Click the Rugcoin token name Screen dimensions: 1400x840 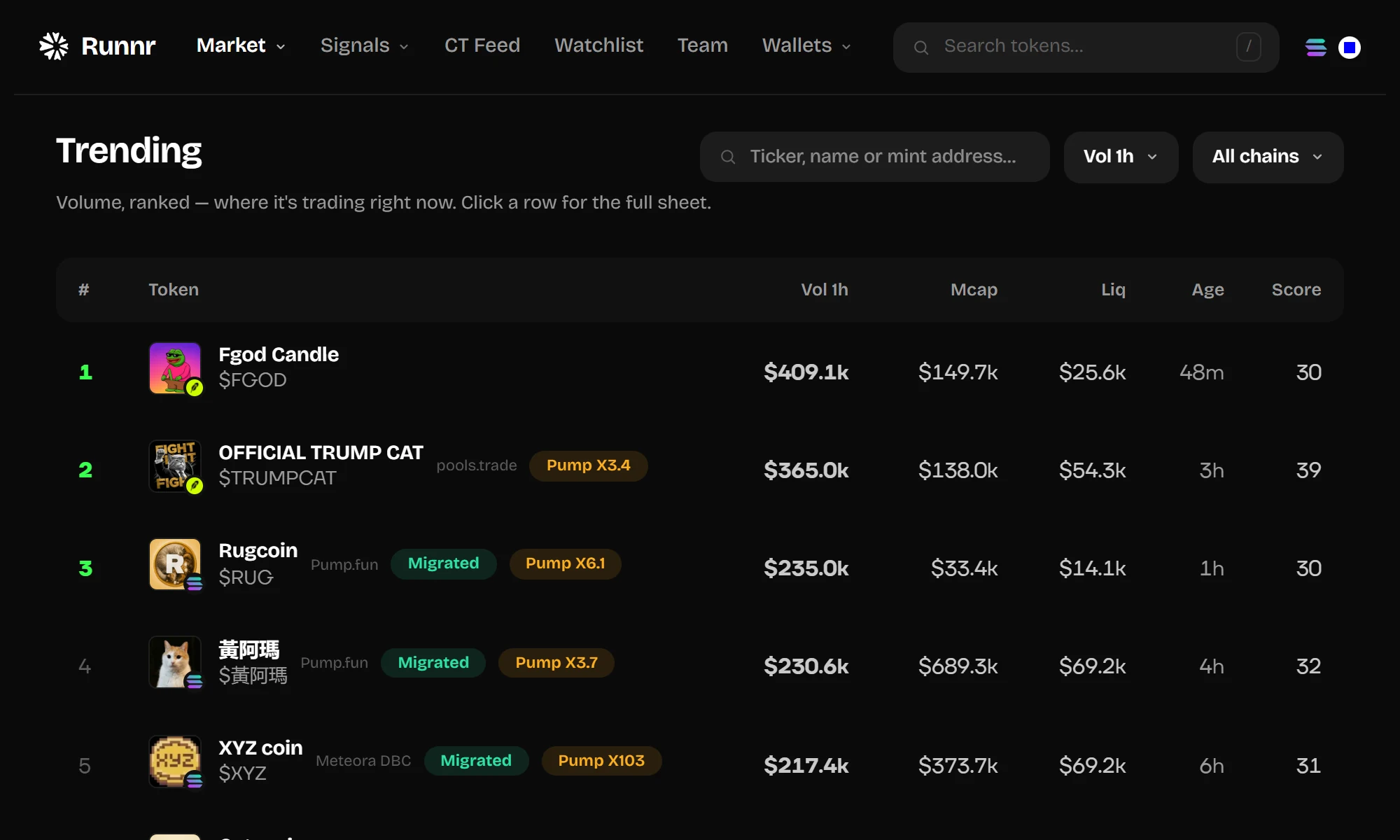258,550
